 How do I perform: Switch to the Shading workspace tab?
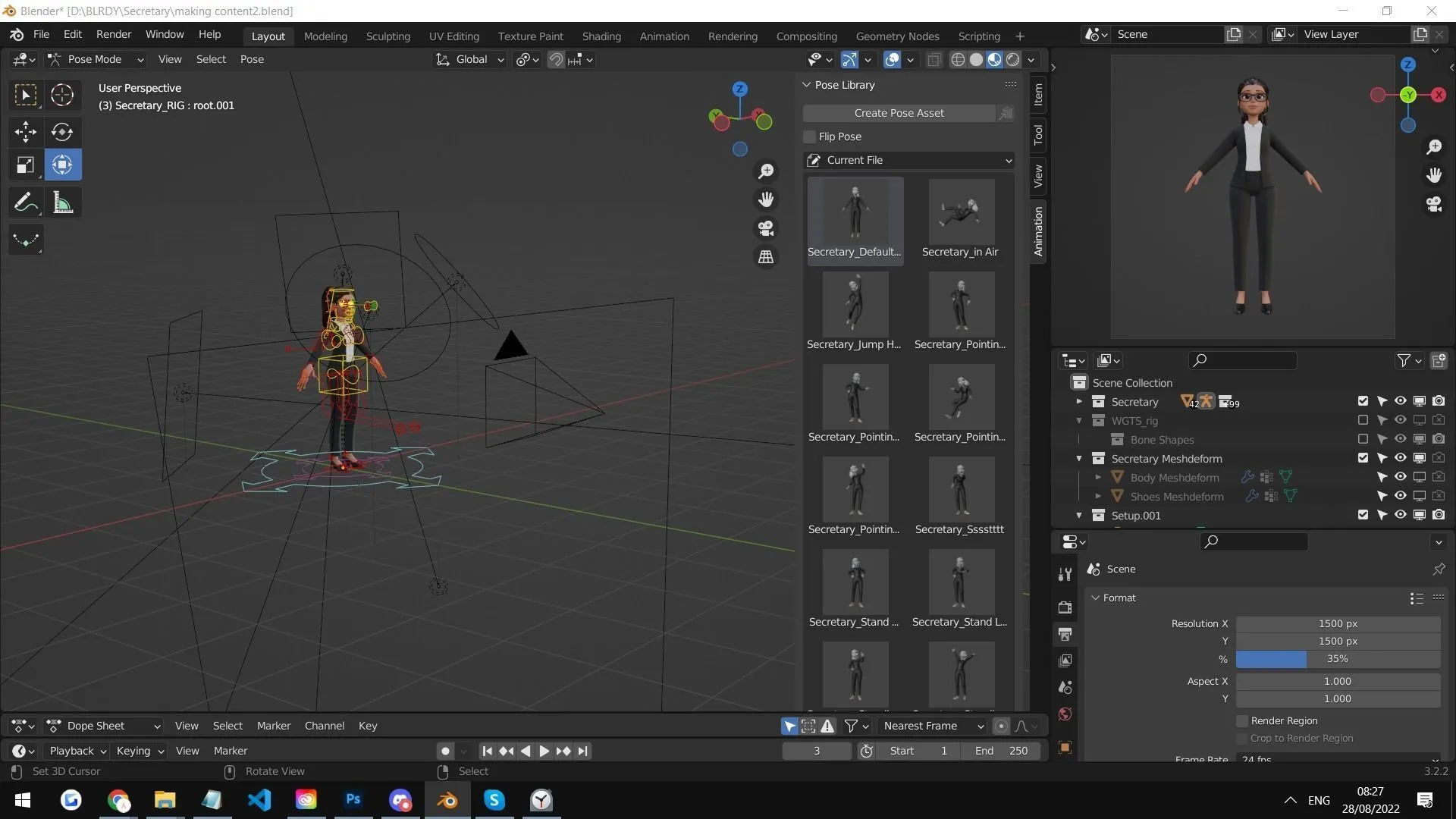(601, 36)
